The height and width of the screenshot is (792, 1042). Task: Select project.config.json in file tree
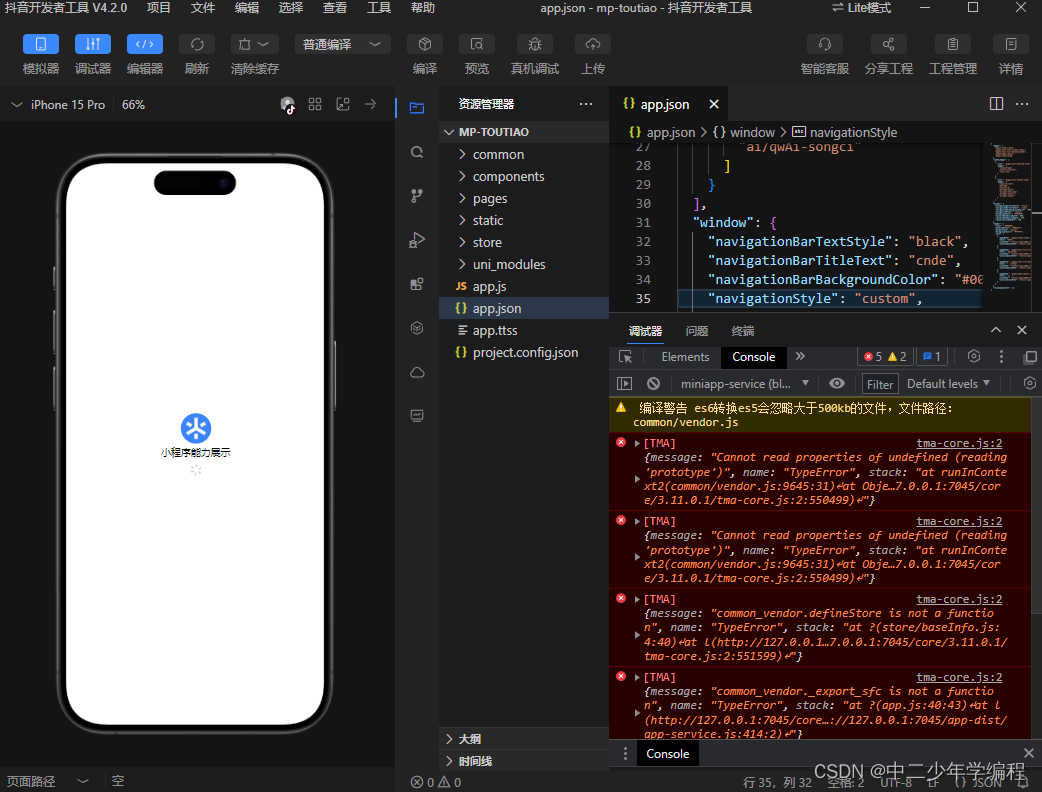(525, 352)
